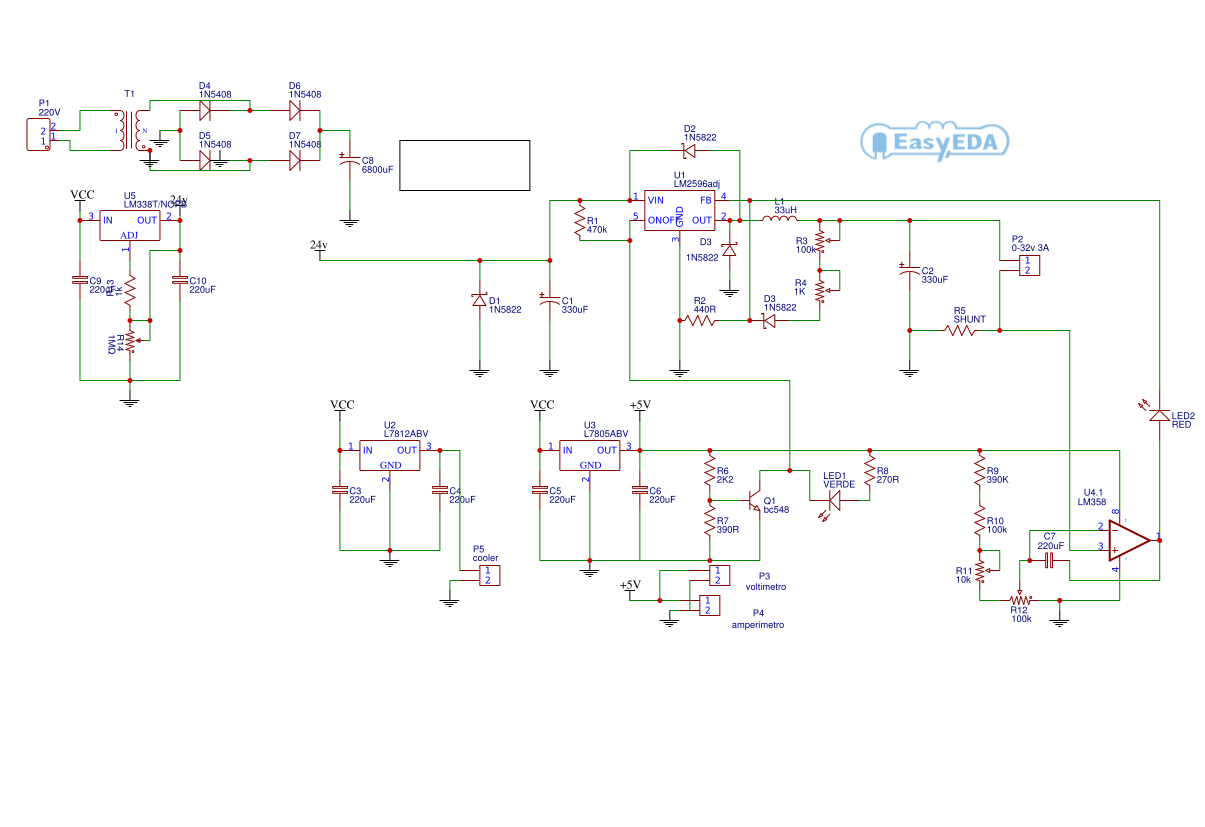
Task: Click the P3 voltimetro connector
Action: tap(718, 575)
